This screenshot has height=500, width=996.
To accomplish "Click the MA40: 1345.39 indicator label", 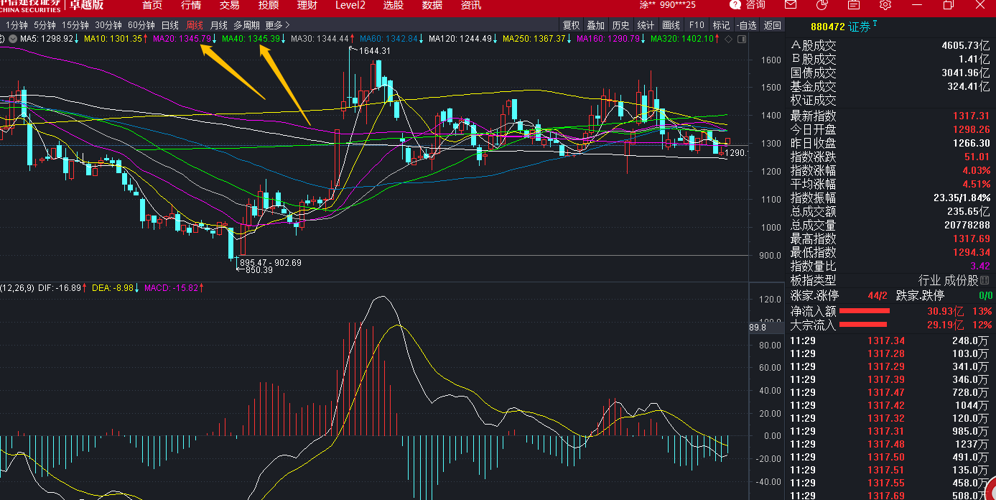I will (253, 39).
